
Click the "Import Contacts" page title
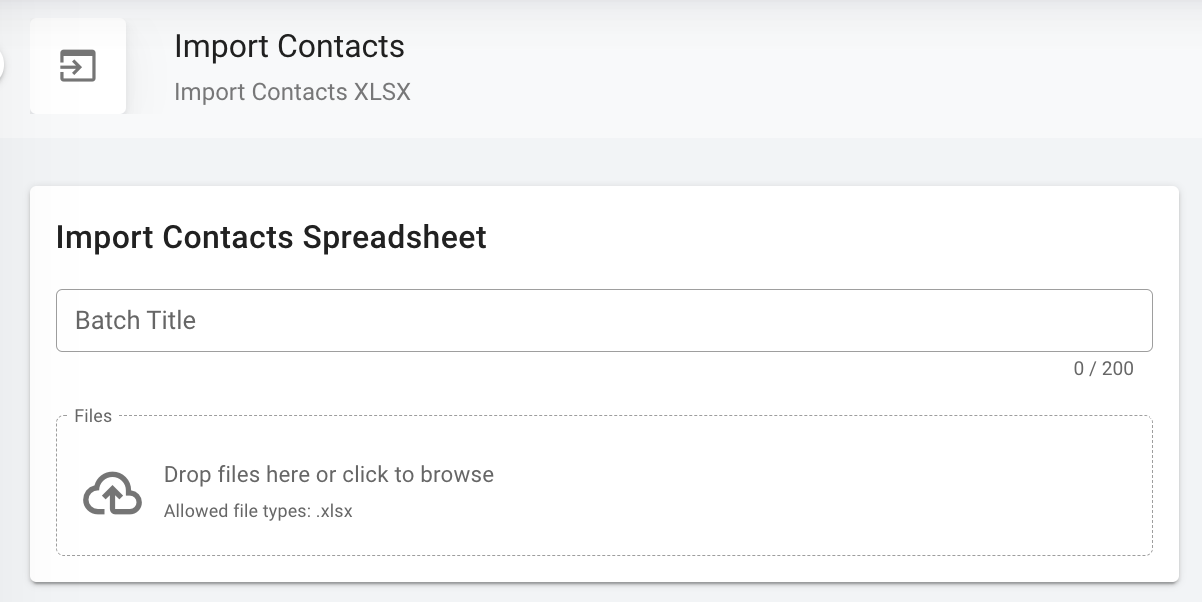tap(289, 46)
